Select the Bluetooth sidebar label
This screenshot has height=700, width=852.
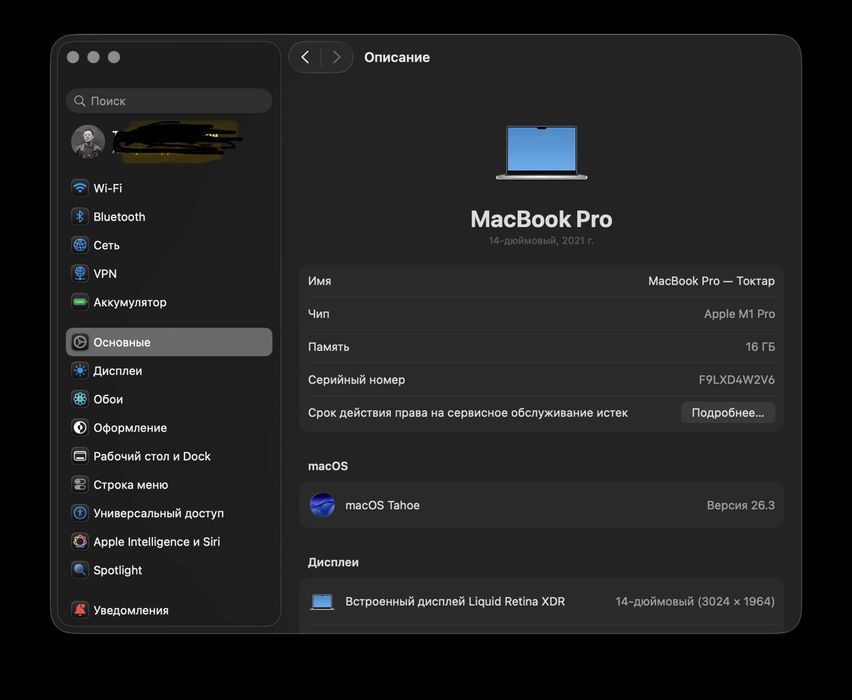click(119, 217)
